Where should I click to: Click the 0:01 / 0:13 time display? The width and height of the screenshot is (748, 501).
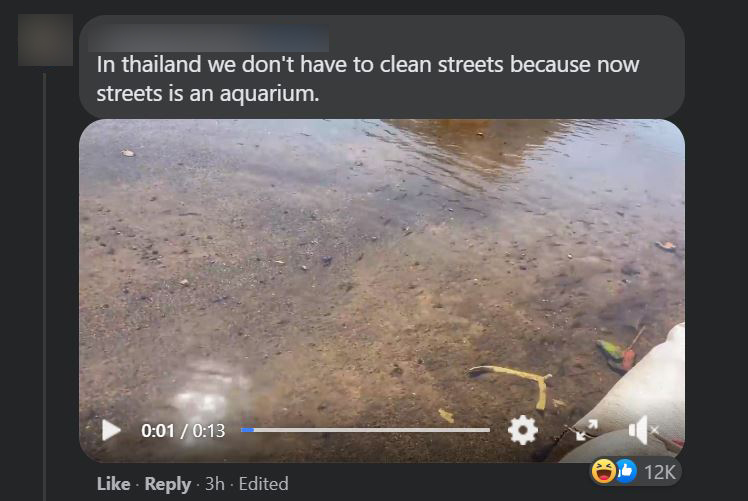click(x=183, y=431)
